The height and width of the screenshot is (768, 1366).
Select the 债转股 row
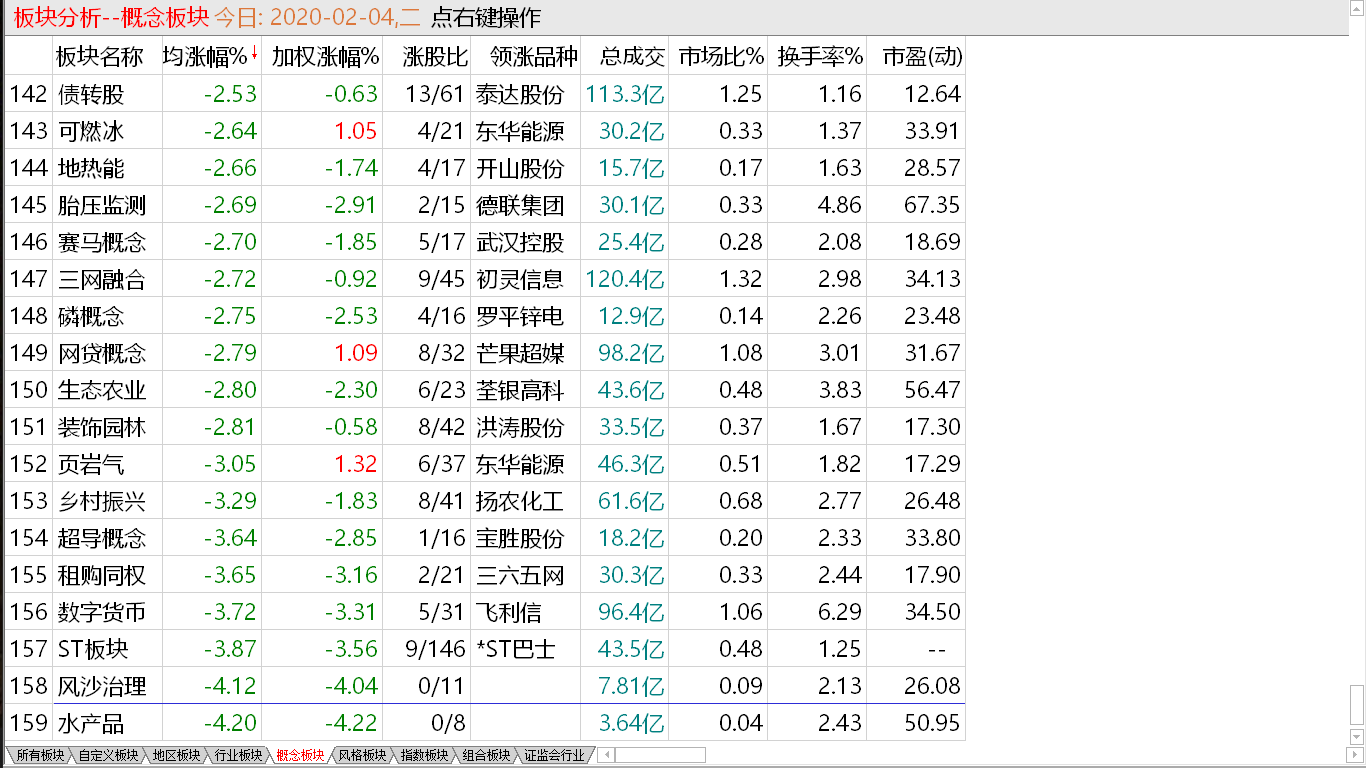(485, 94)
